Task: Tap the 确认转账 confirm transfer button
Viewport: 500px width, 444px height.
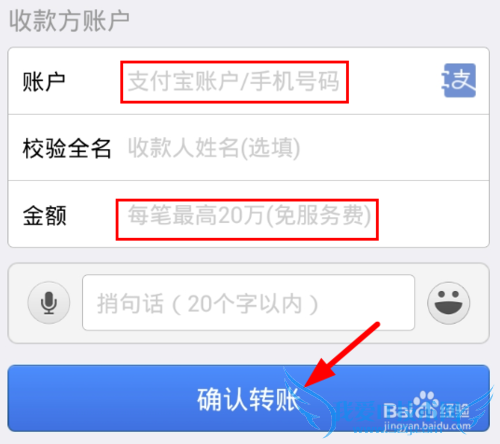Action: pyautogui.click(x=248, y=398)
